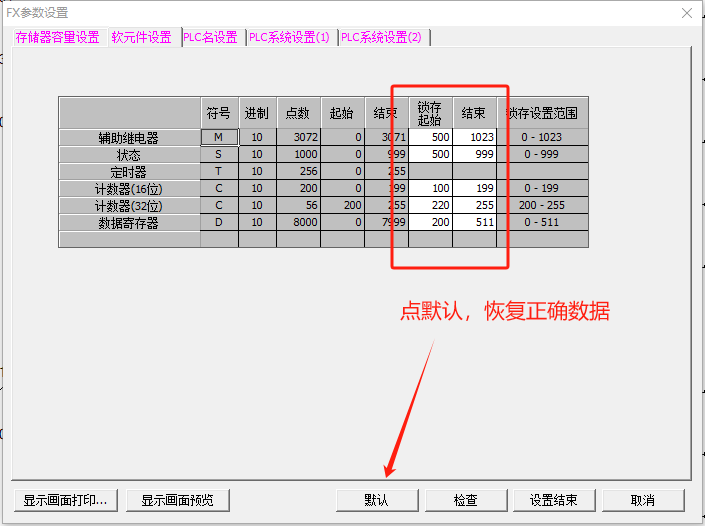
Task: Close the FX参数设置 dialog window
Action: 686,13
